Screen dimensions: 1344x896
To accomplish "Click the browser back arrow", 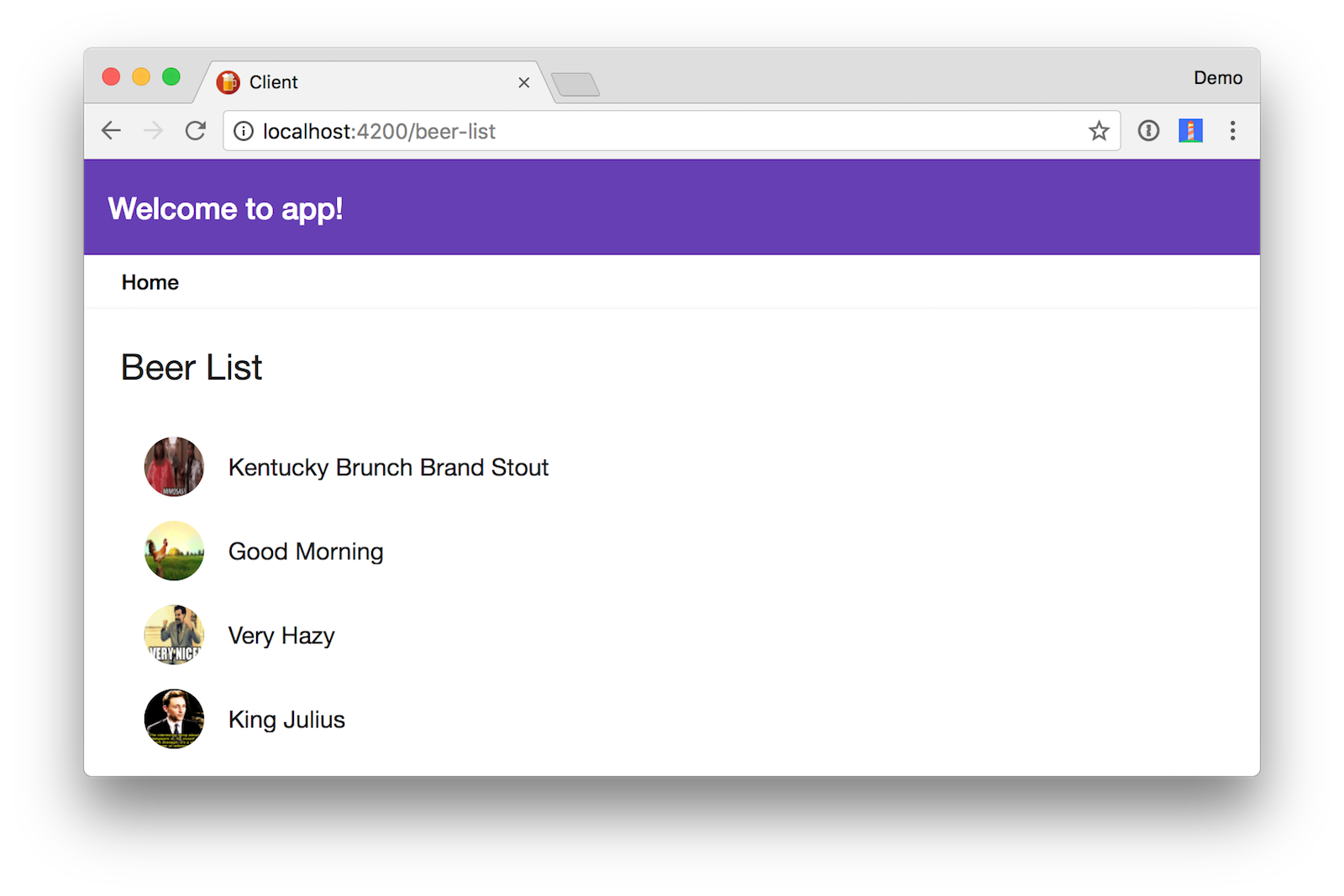I will pos(111,131).
